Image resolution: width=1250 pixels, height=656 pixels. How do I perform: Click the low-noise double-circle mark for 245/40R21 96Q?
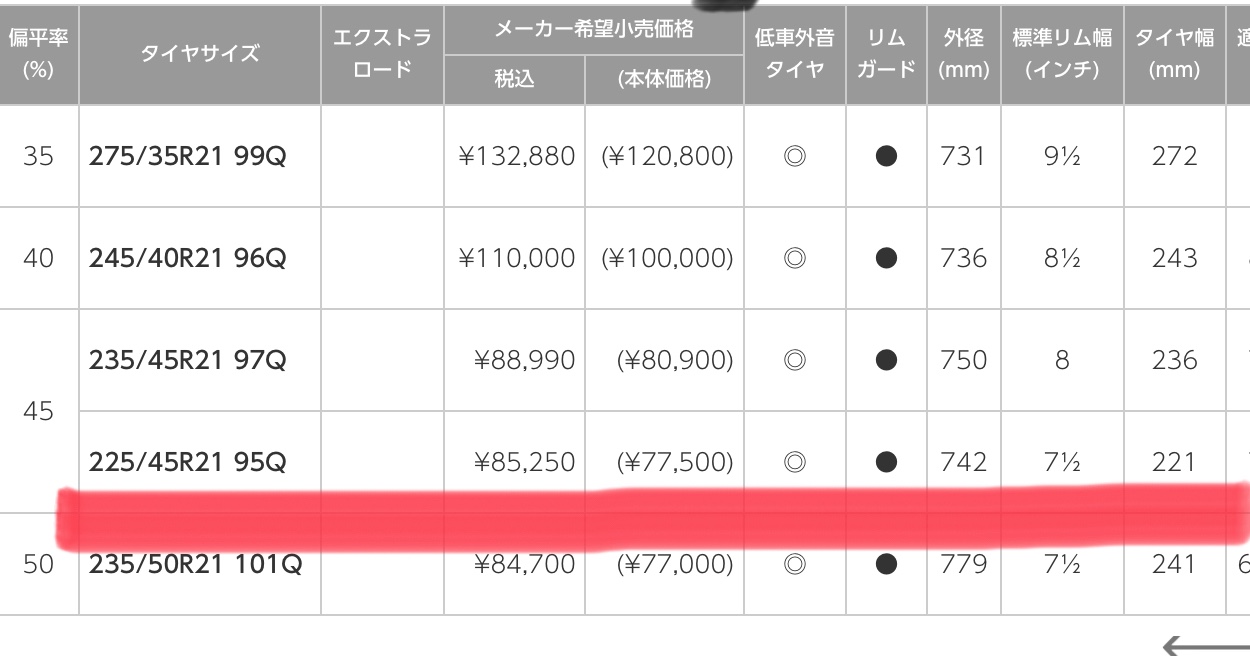[795, 258]
